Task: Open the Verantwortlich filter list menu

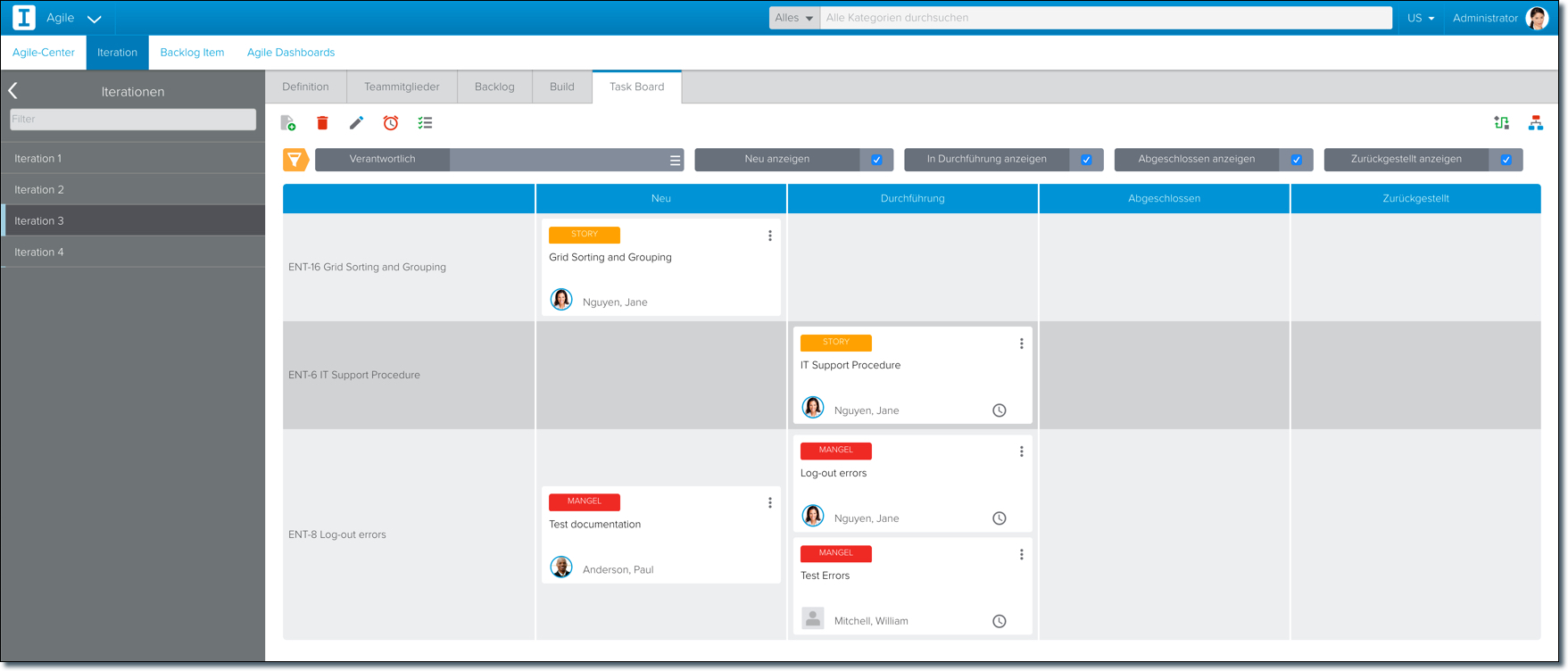Action: pos(675,161)
